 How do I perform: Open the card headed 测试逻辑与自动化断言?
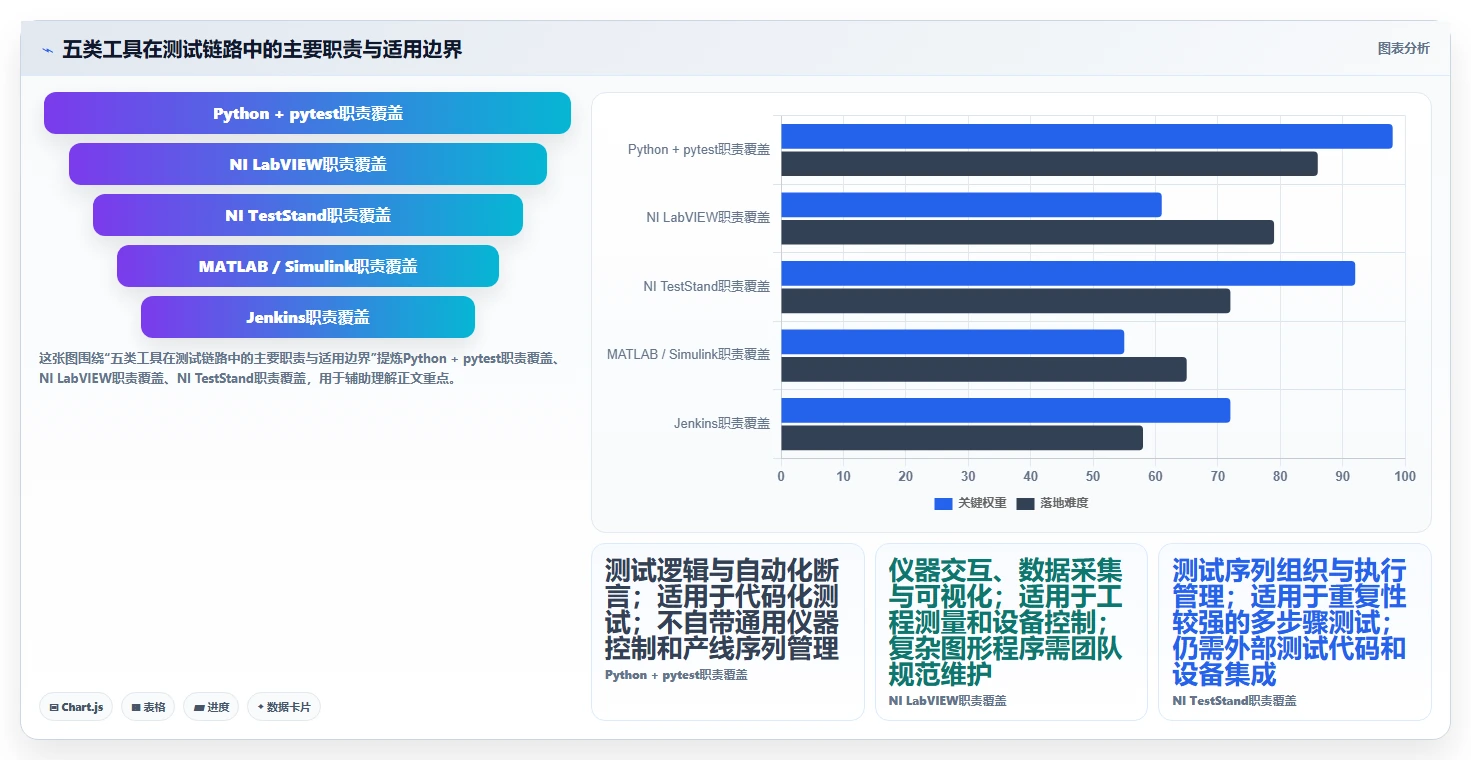click(728, 631)
